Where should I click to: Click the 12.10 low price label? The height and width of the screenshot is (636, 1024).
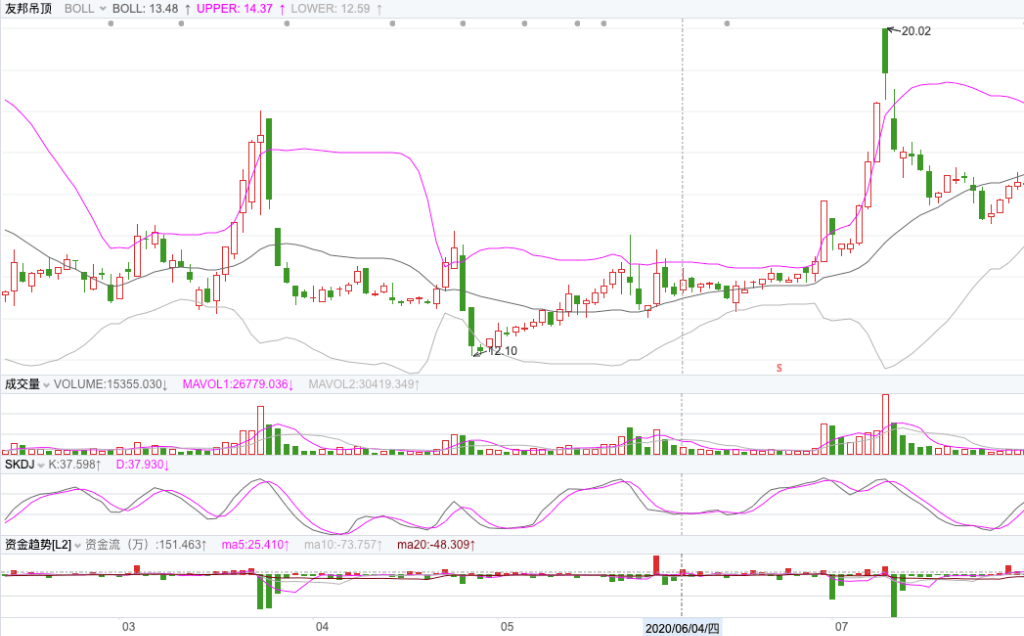(x=502, y=351)
